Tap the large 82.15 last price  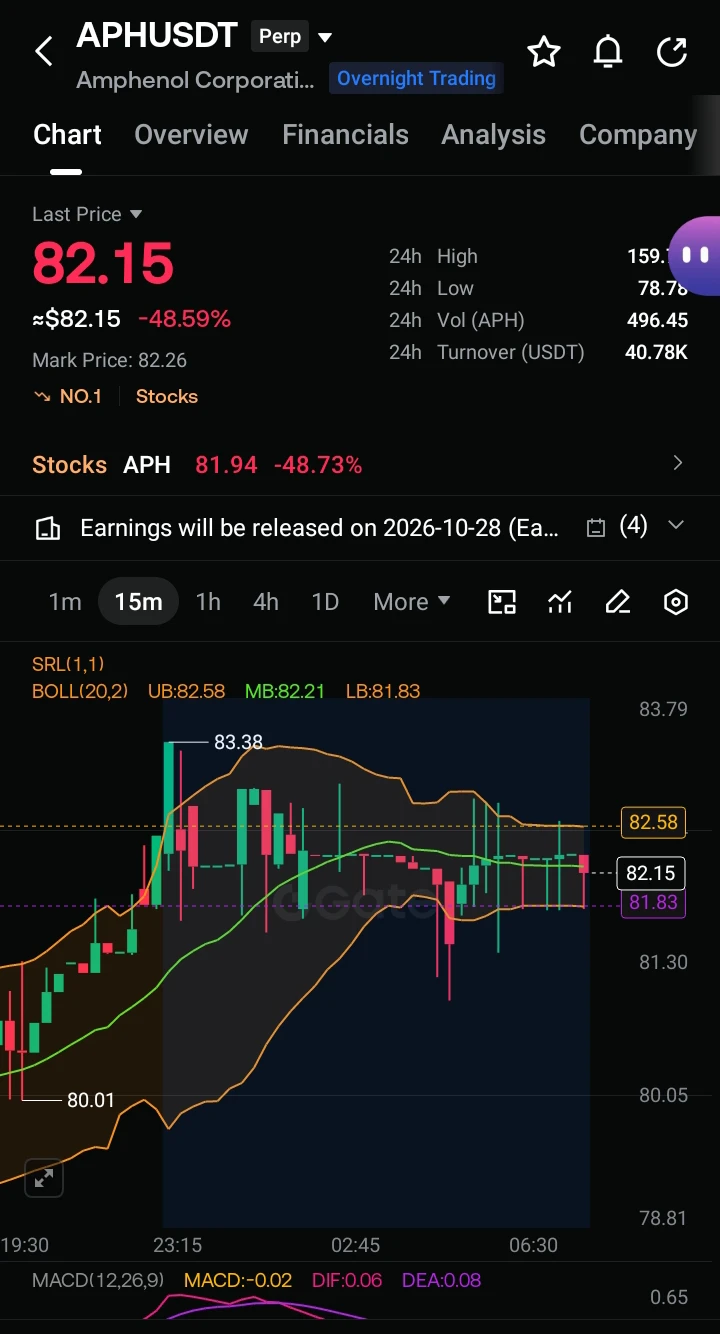click(x=103, y=264)
